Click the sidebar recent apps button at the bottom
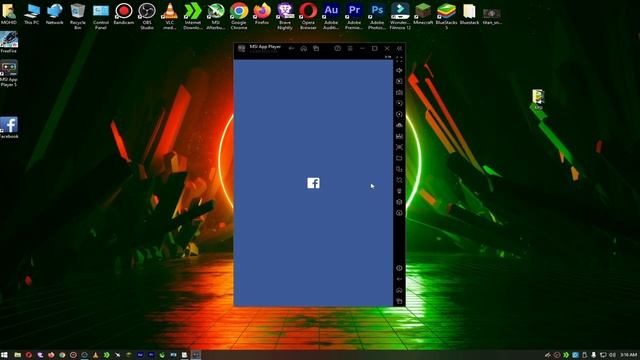This screenshot has height=360, width=640. click(x=399, y=301)
